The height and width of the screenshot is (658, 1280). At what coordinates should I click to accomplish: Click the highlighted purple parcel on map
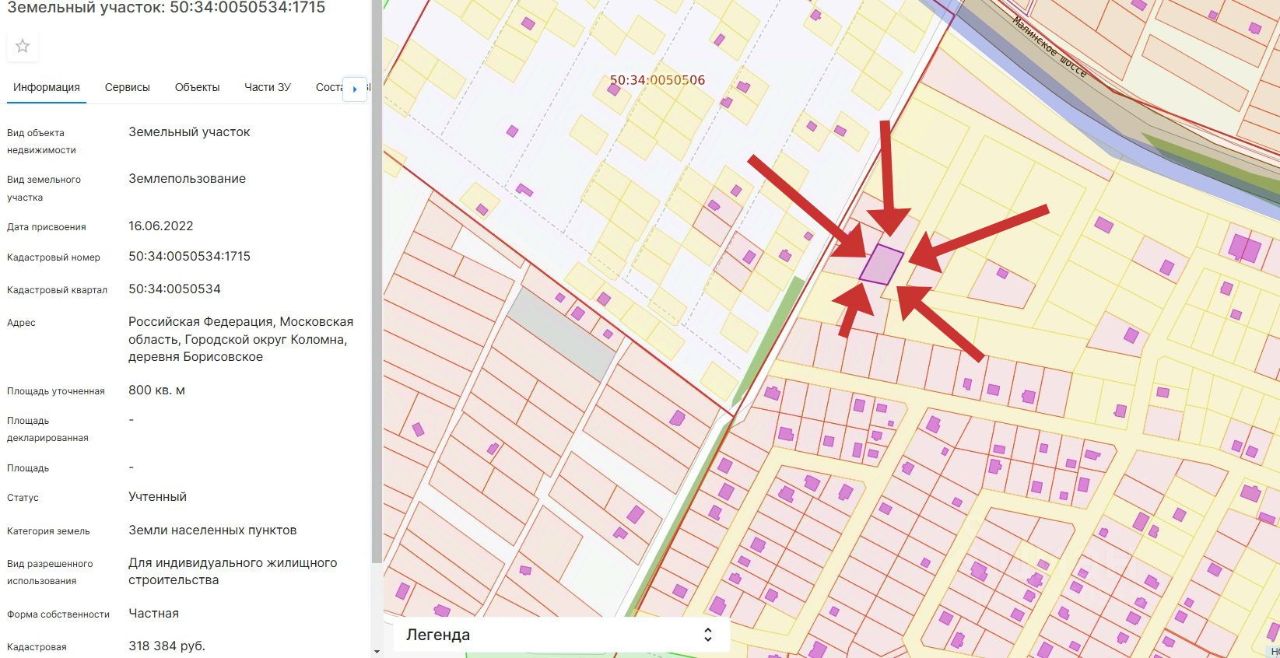tap(882, 265)
